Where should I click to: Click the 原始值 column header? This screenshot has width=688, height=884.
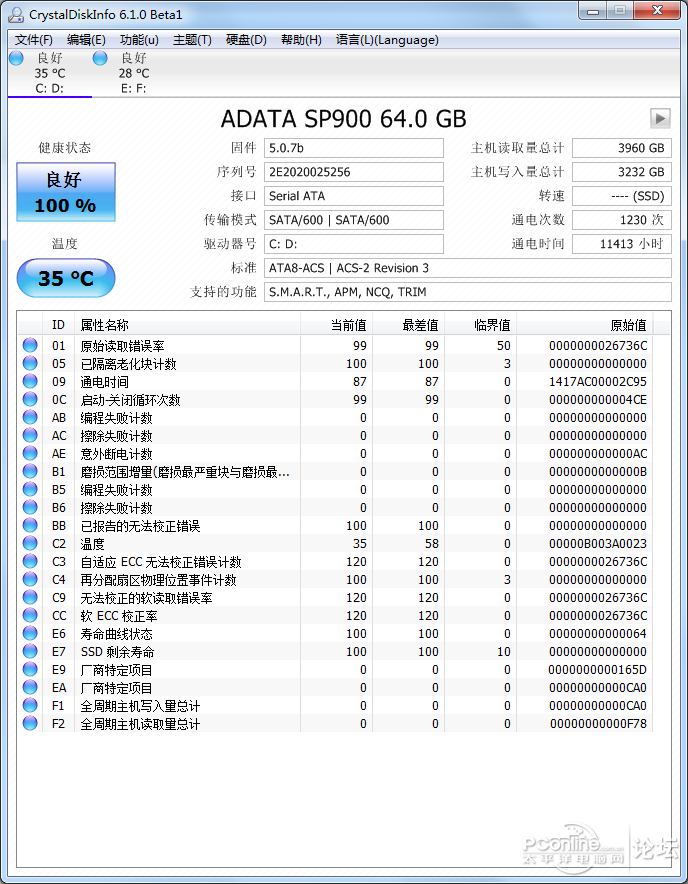[x=584, y=325]
